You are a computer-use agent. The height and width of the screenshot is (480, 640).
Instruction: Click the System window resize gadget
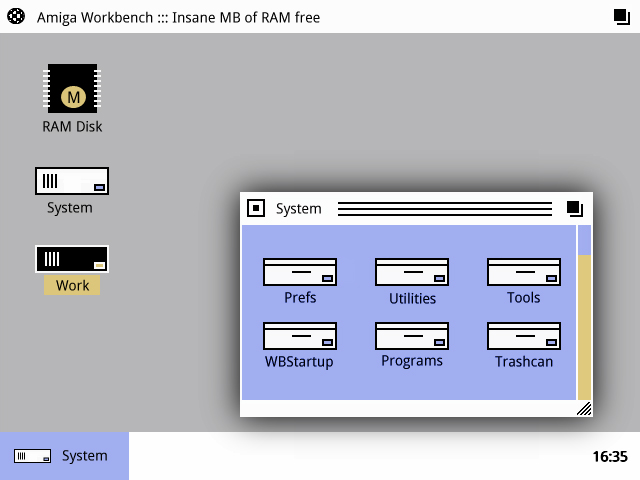pyautogui.click(x=584, y=409)
